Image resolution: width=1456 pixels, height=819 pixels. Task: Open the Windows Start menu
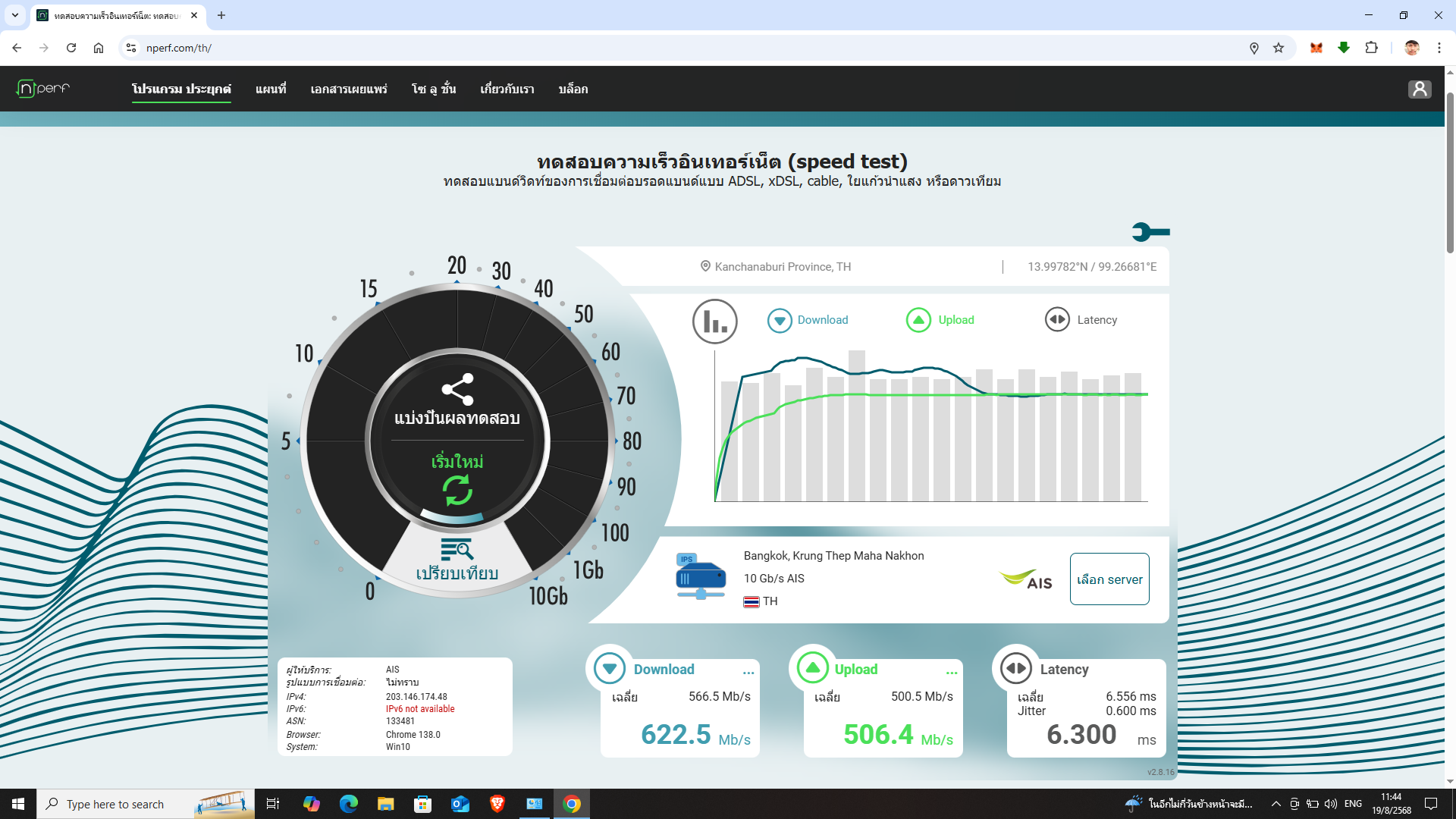18,804
